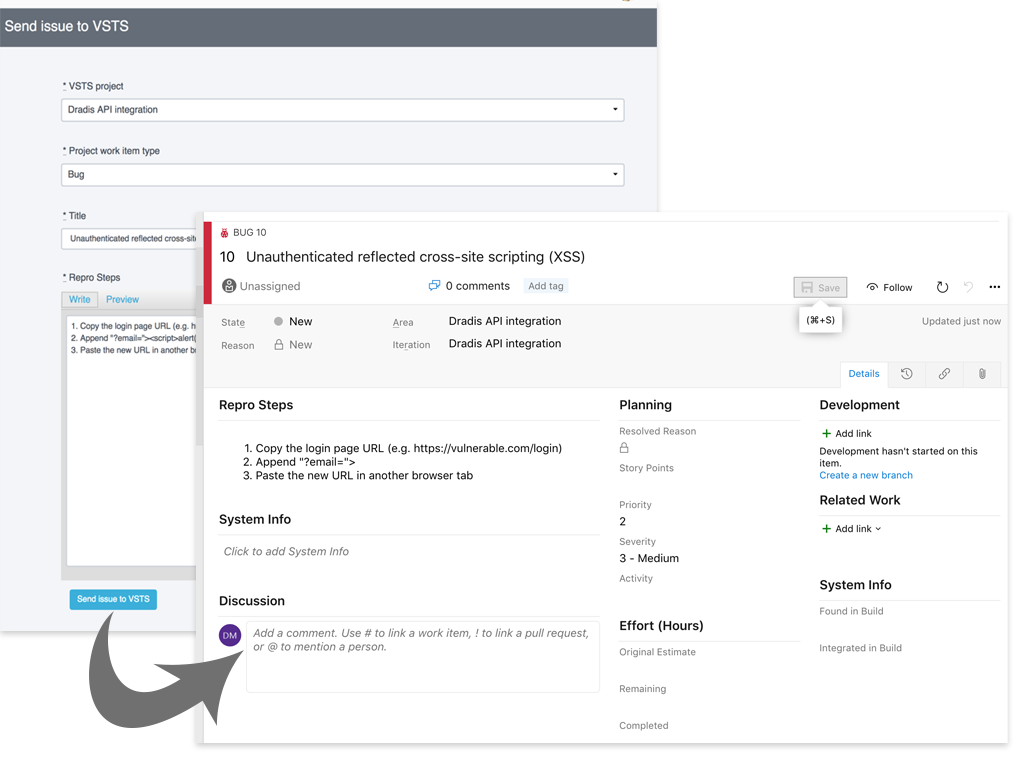Click the Add a comment discussion box
This screenshot has height=768, width=1024.
click(423, 656)
